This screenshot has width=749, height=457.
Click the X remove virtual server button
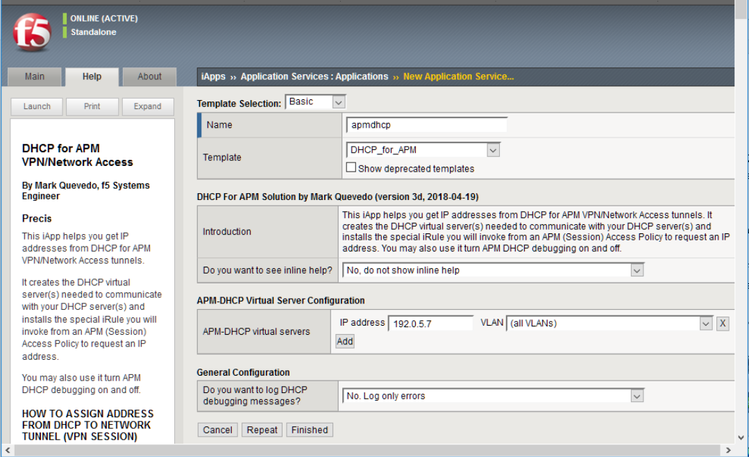point(723,323)
